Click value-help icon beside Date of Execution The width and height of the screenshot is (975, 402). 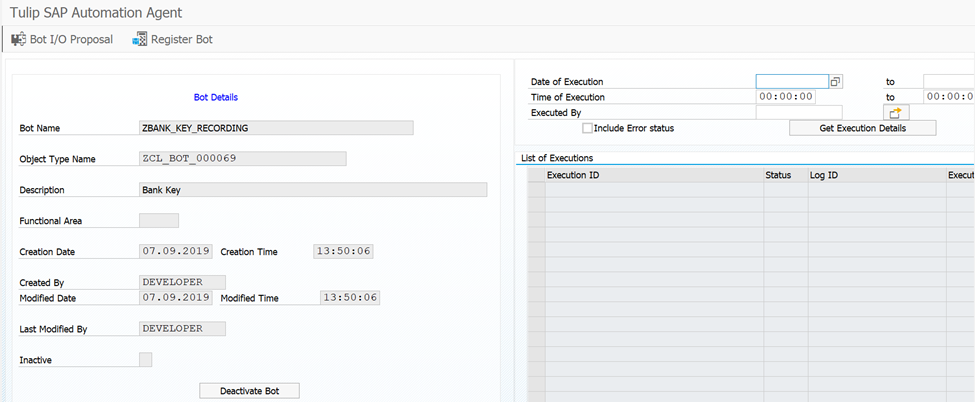836,82
